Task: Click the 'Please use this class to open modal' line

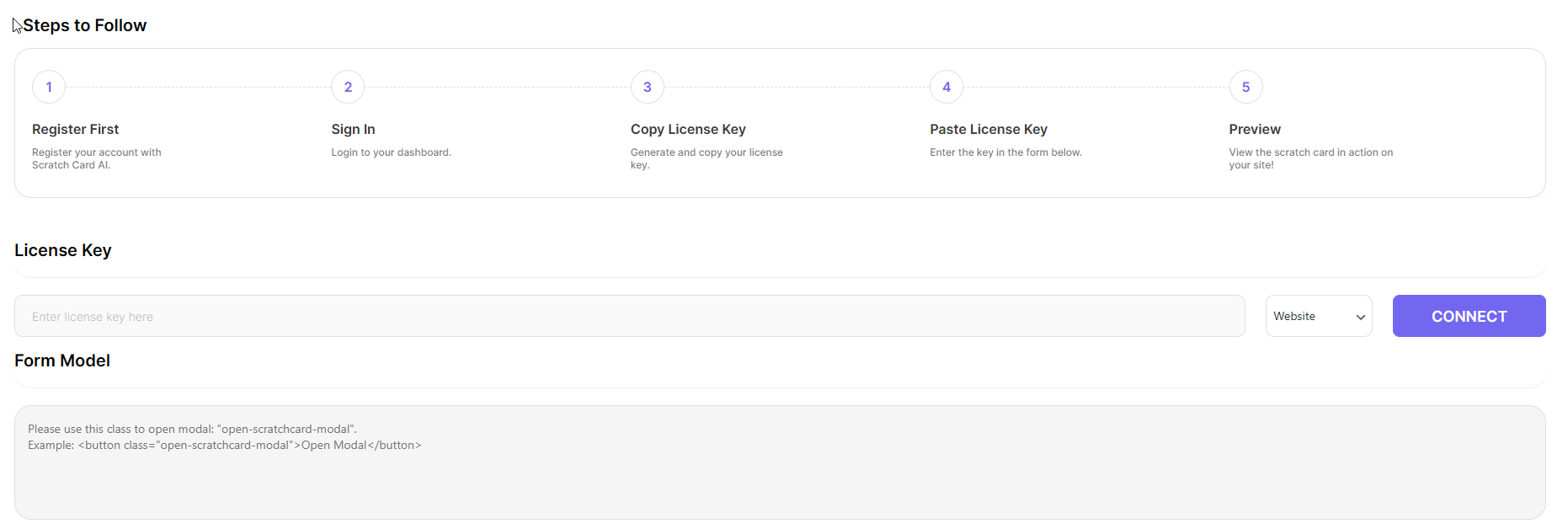Action: pos(193,429)
